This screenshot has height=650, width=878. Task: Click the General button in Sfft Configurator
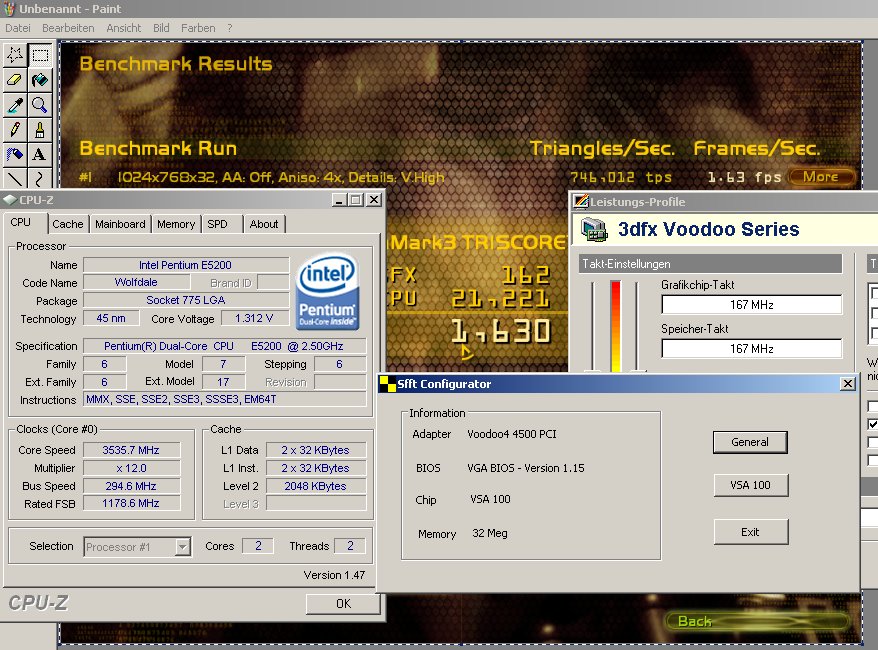point(750,442)
